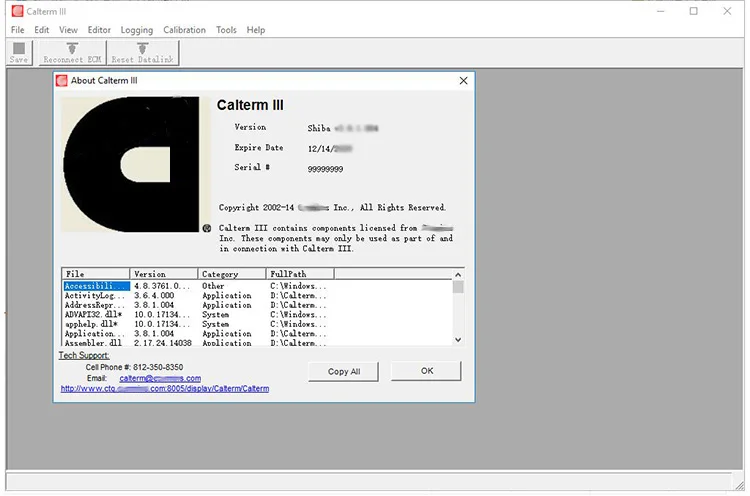Click the Calterm III app icon in the title bar
This screenshot has height=496, width=750.
point(17,11)
